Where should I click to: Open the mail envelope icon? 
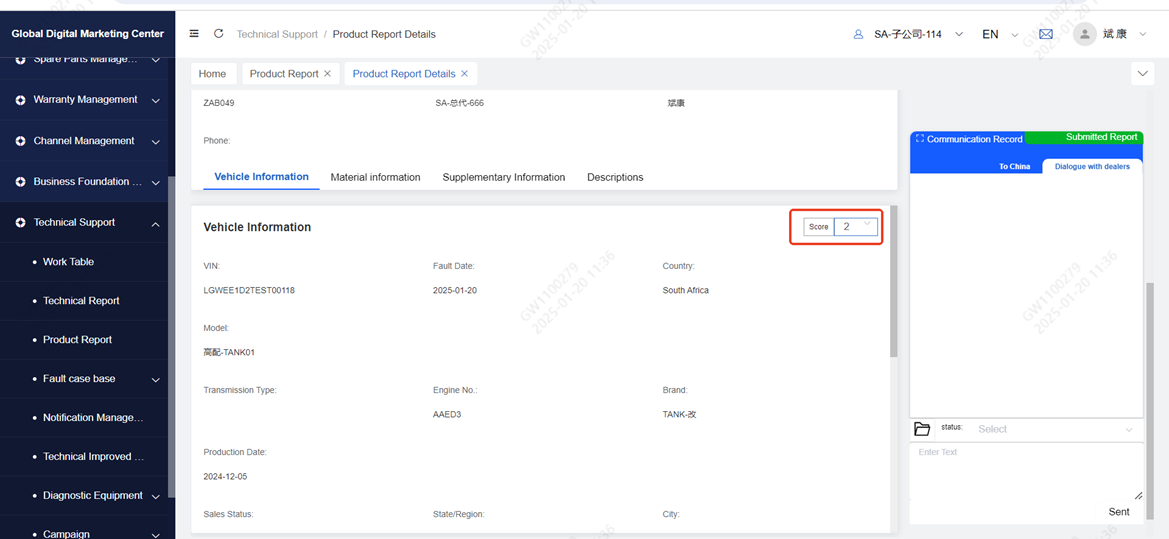[x=1046, y=34]
